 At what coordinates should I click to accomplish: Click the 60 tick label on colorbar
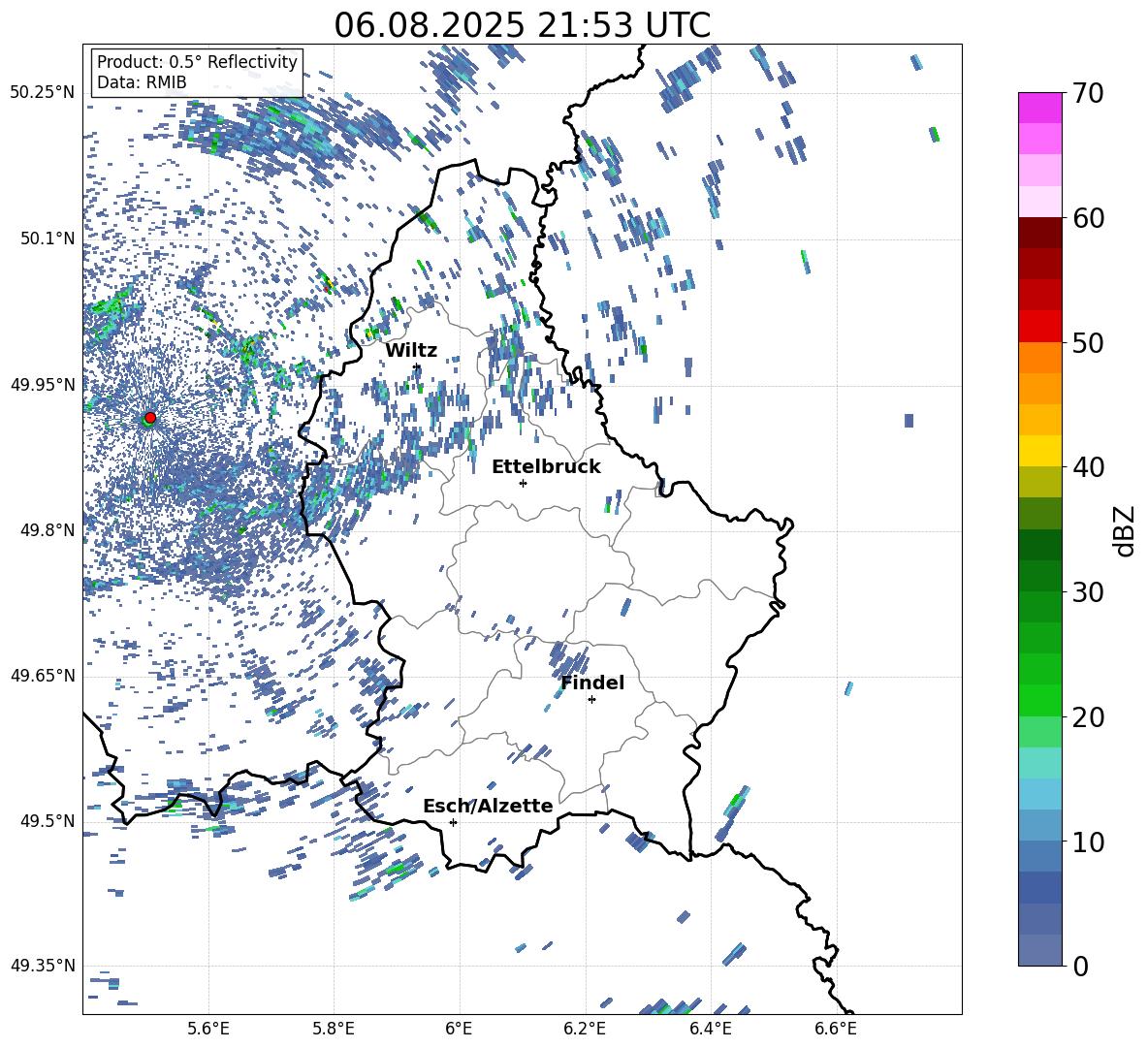click(x=1088, y=218)
